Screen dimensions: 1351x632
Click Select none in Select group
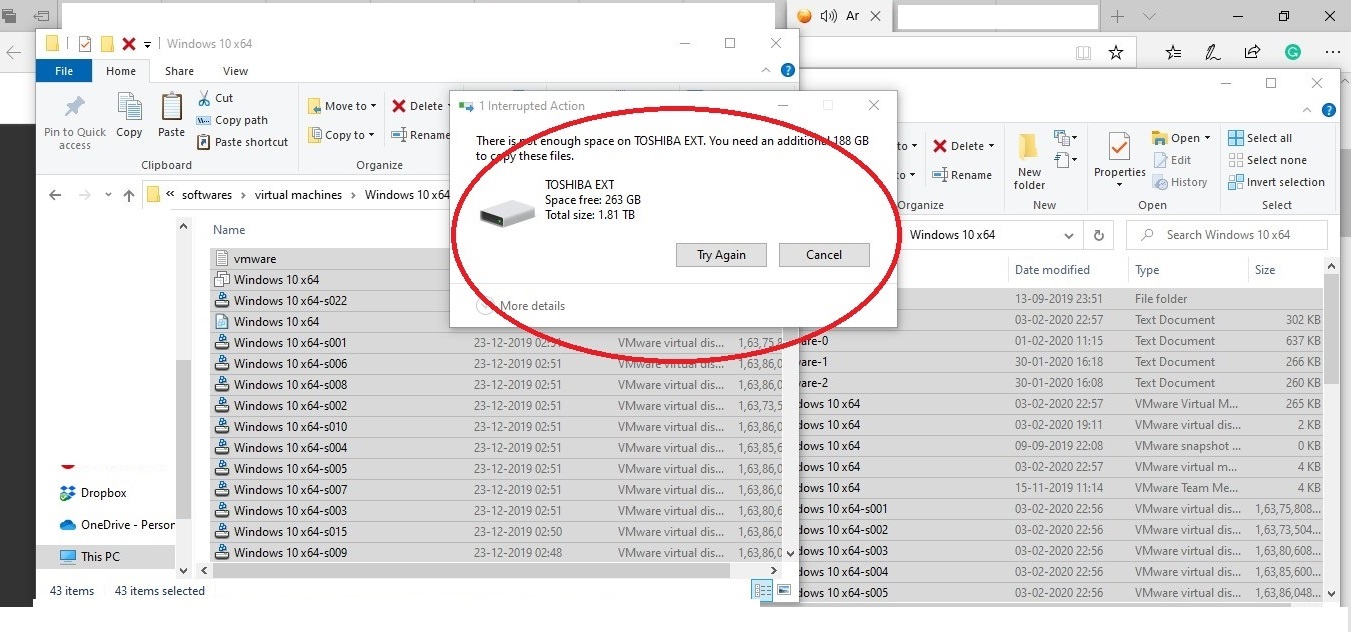1266,160
